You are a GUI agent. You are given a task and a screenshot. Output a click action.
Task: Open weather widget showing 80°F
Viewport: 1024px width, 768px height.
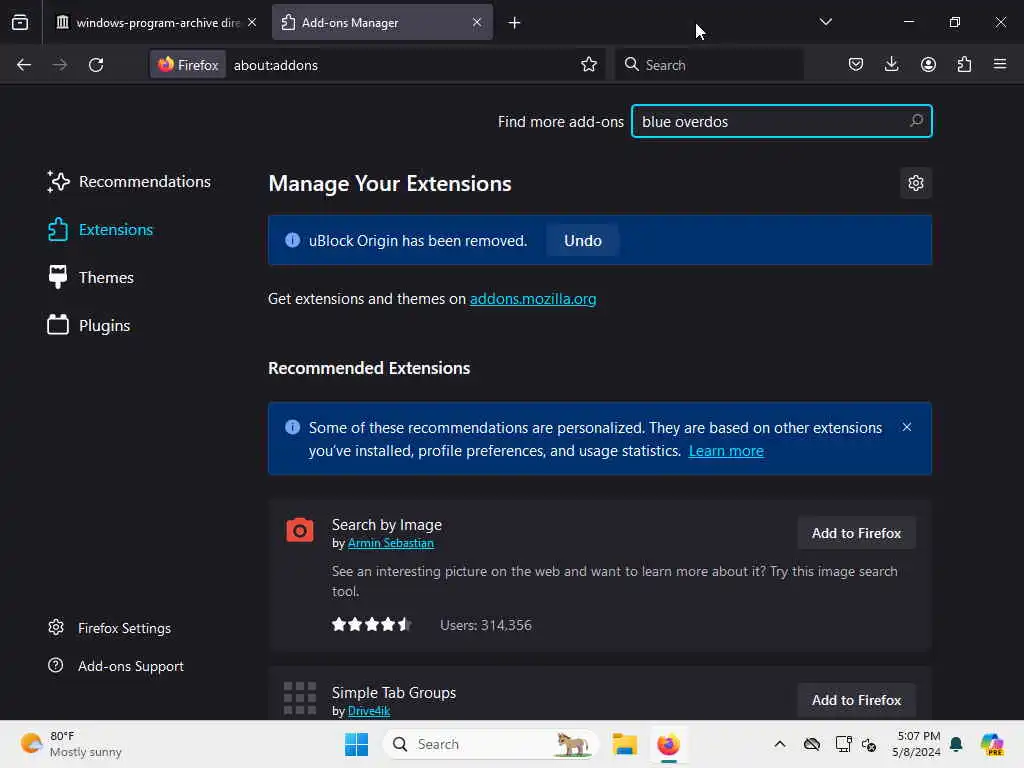tap(72, 744)
